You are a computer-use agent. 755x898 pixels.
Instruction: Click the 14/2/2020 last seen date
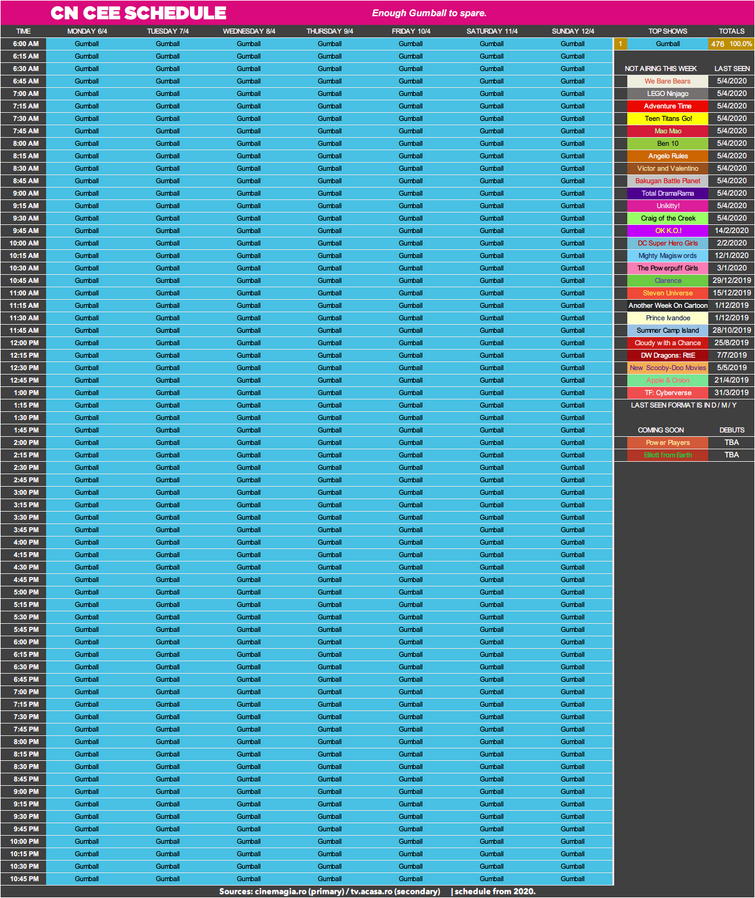[732, 230]
